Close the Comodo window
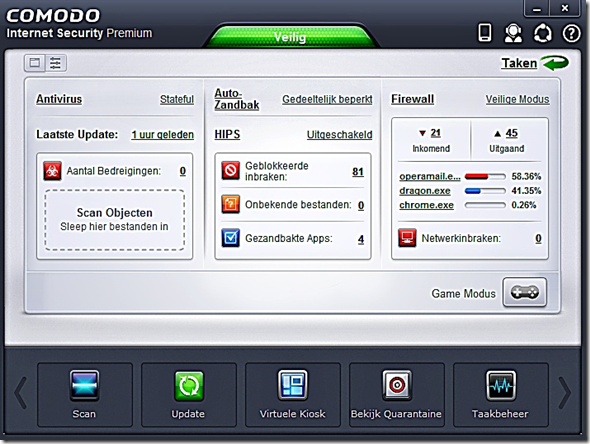 [565, 8]
